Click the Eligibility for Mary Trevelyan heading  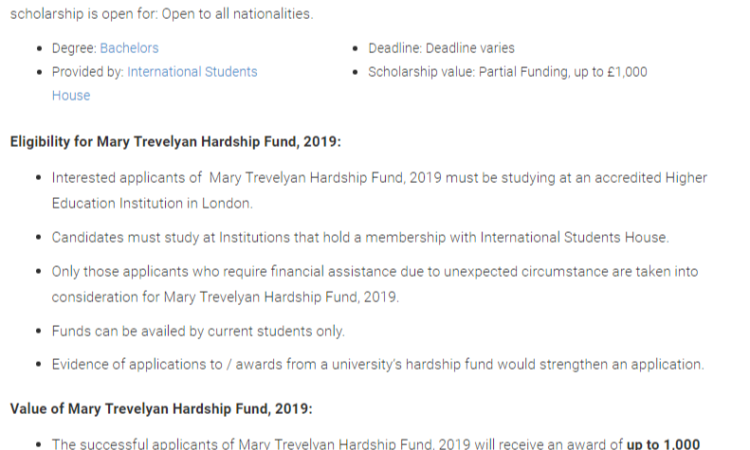(176, 142)
